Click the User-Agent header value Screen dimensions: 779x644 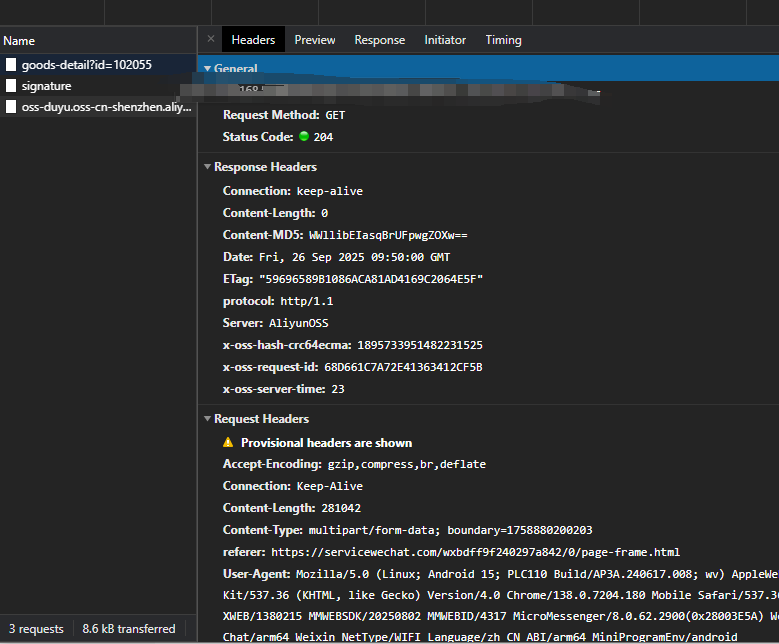[x=501, y=606]
